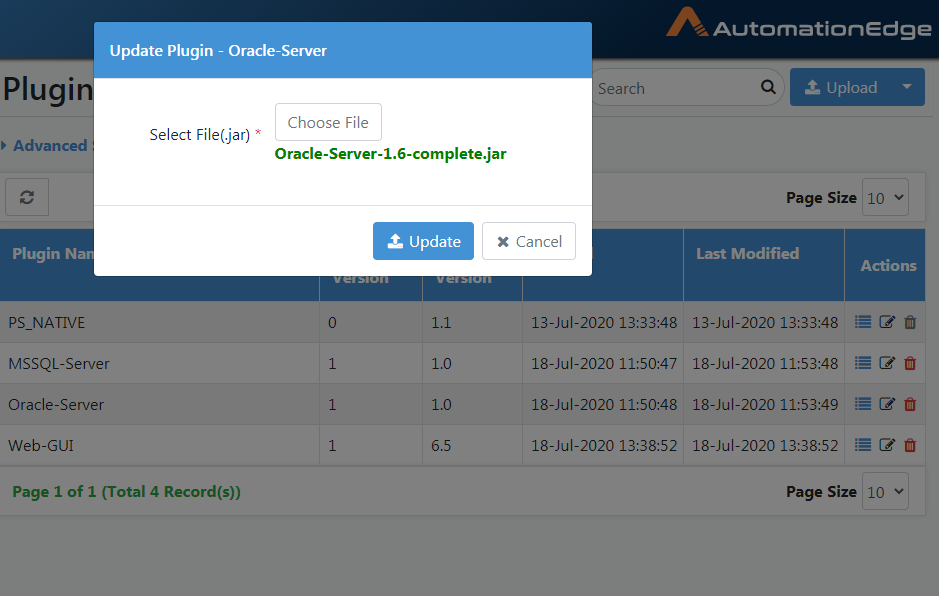Click Page 1 of 1 record summary
This screenshot has width=939, height=596.
126,492
